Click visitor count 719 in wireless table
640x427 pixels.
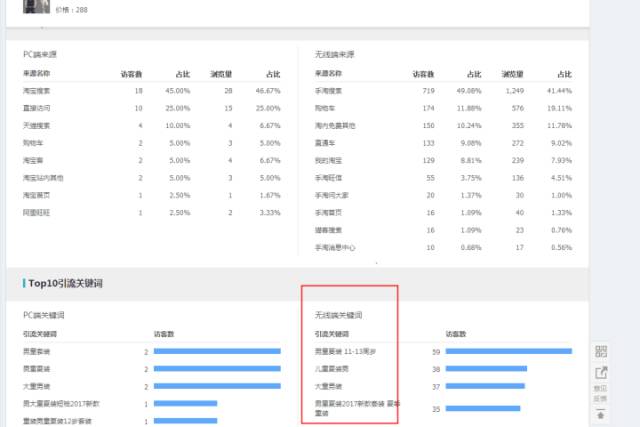pos(429,91)
